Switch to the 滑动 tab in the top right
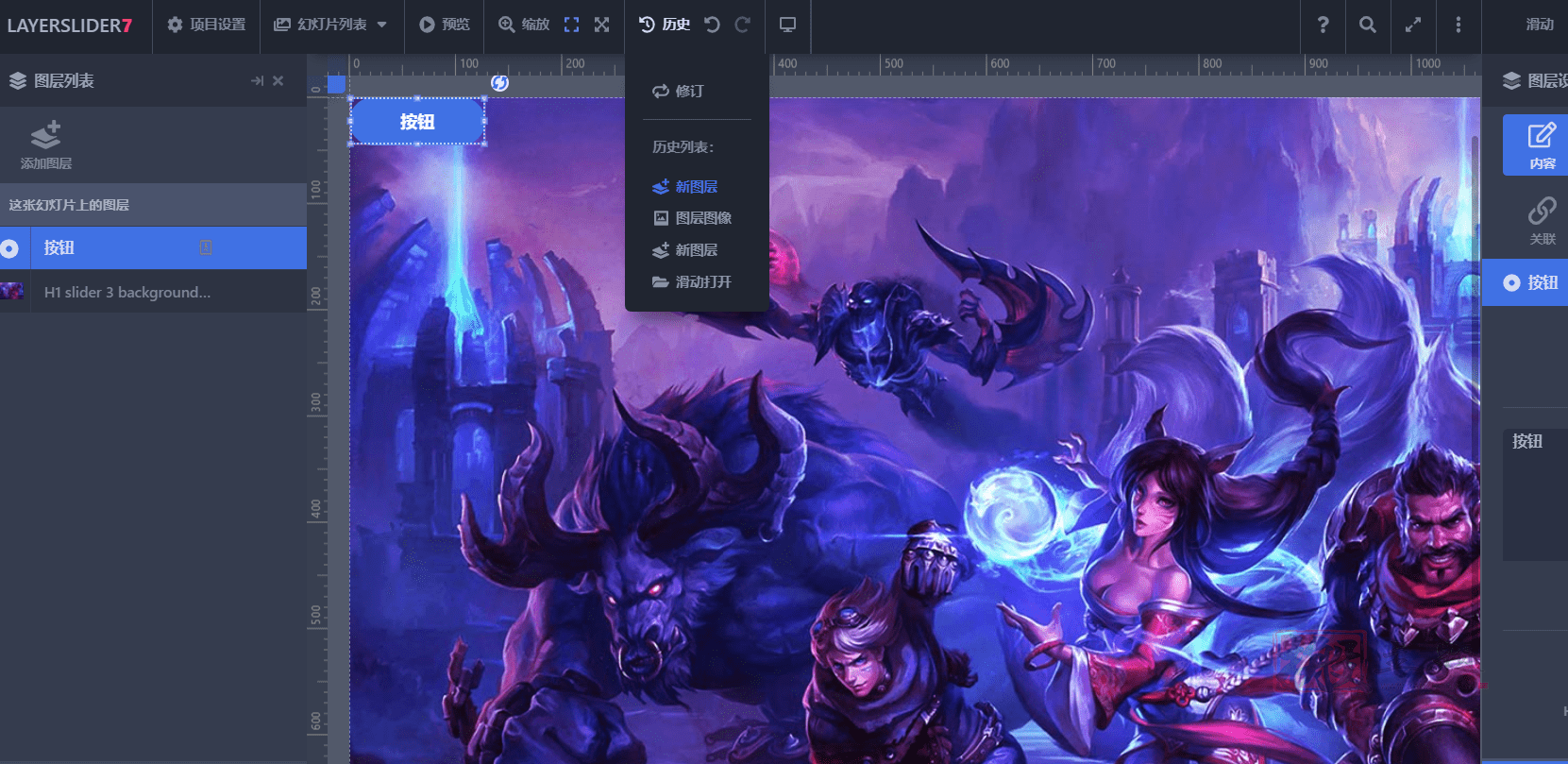This screenshot has height=764, width=1568. pos(1540,25)
